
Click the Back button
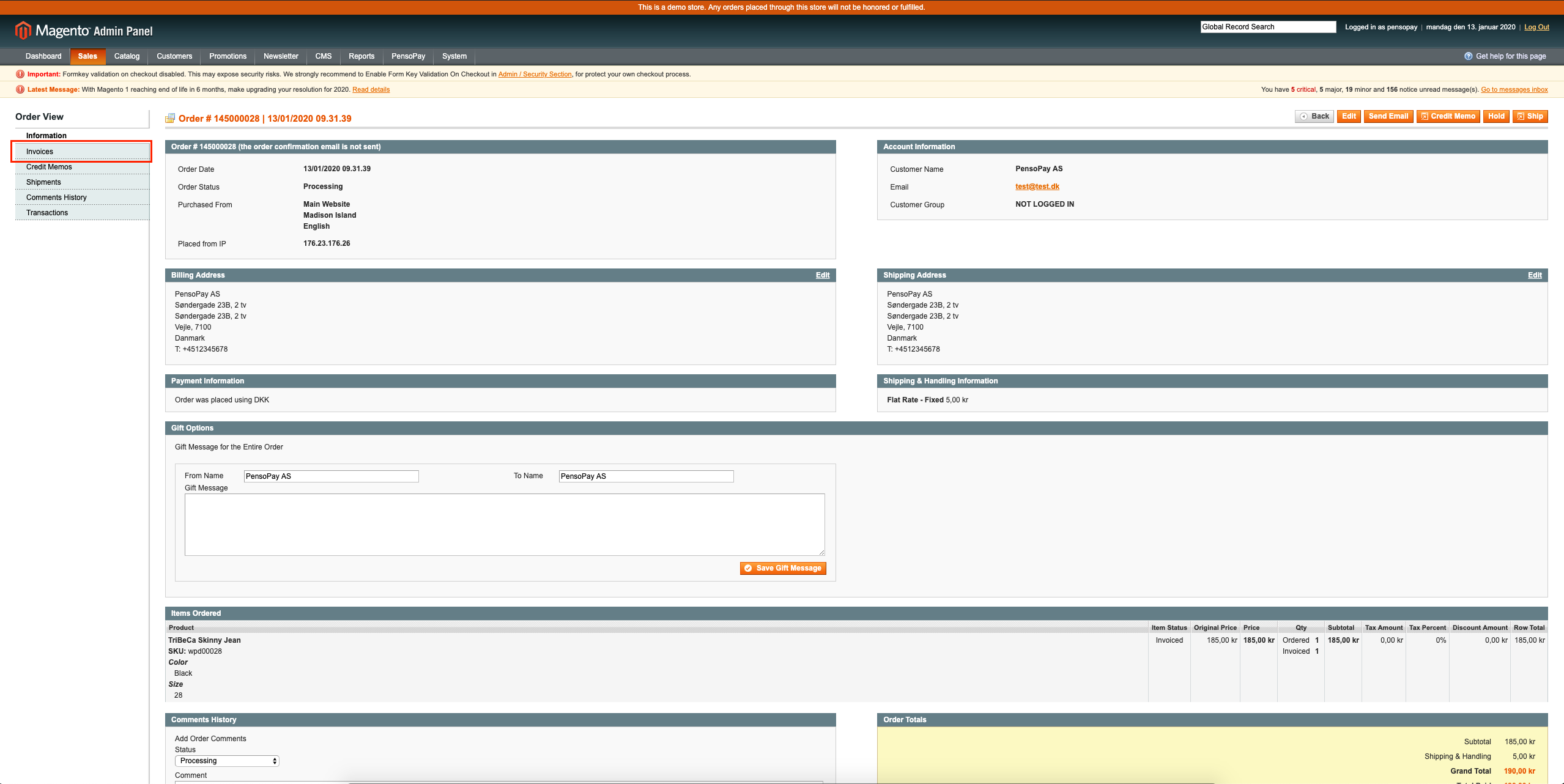[1314, 116]
